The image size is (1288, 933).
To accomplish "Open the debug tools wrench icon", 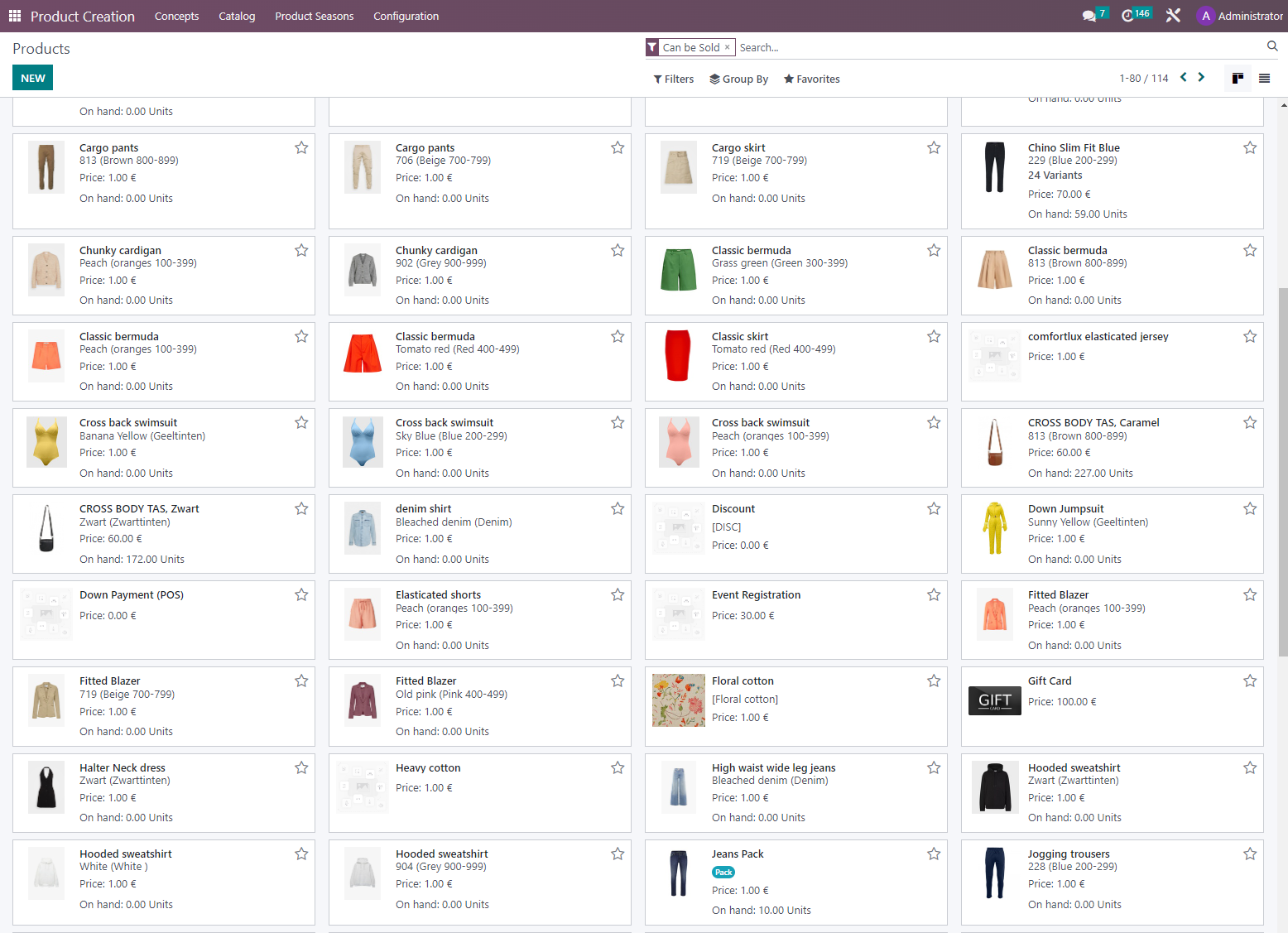I will point(1173,16).
